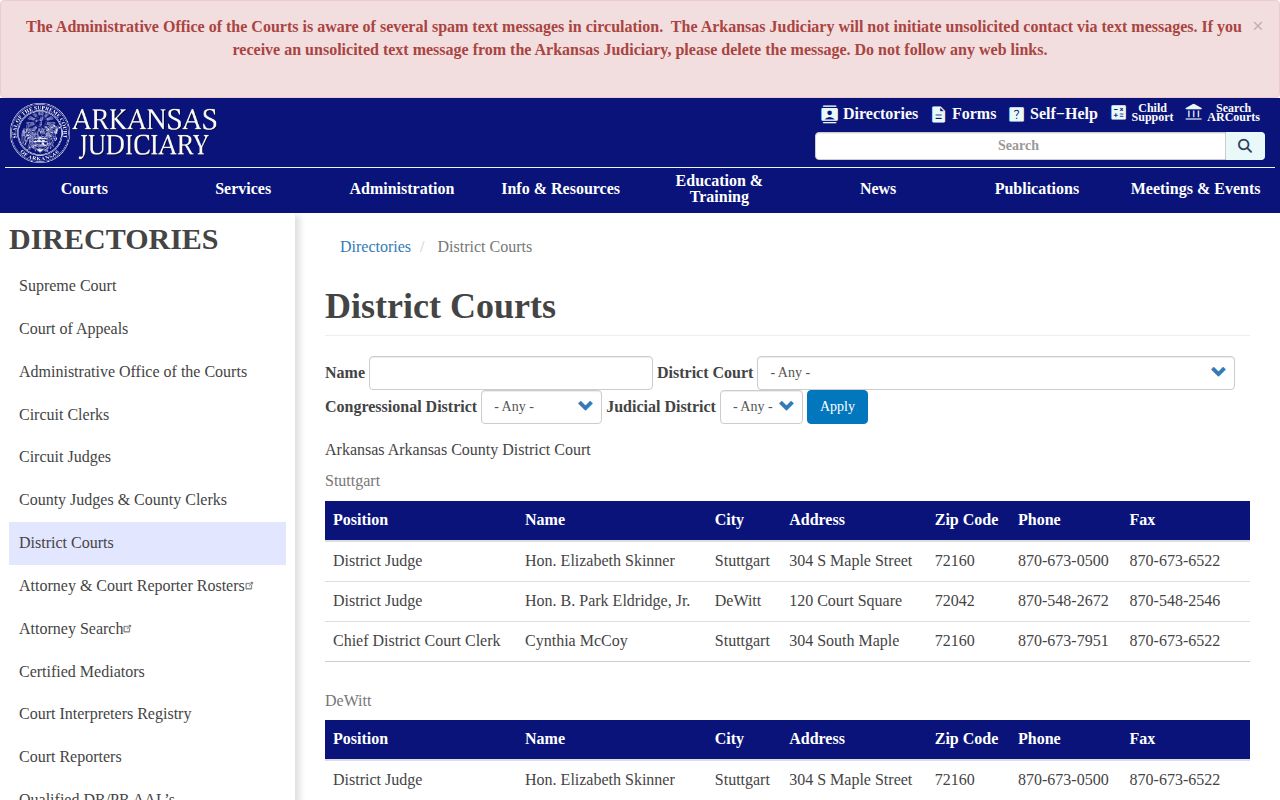
Task: Open the Circuit Judges directory
Action: (65, 457)
